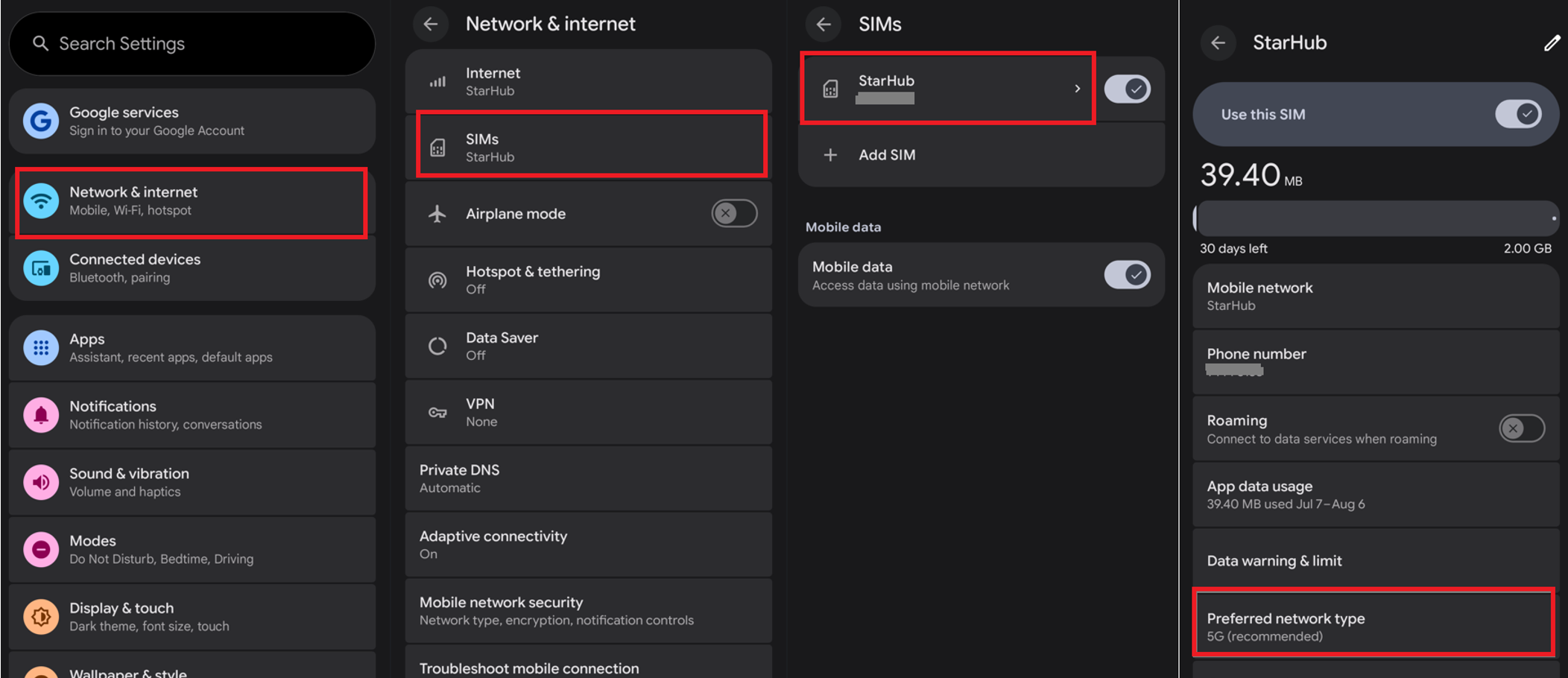Image resolution: width=1568 pixels, height=678 pixels.
Task: Click the SIM icon beside StarHub
Action: tap(830, 89)
